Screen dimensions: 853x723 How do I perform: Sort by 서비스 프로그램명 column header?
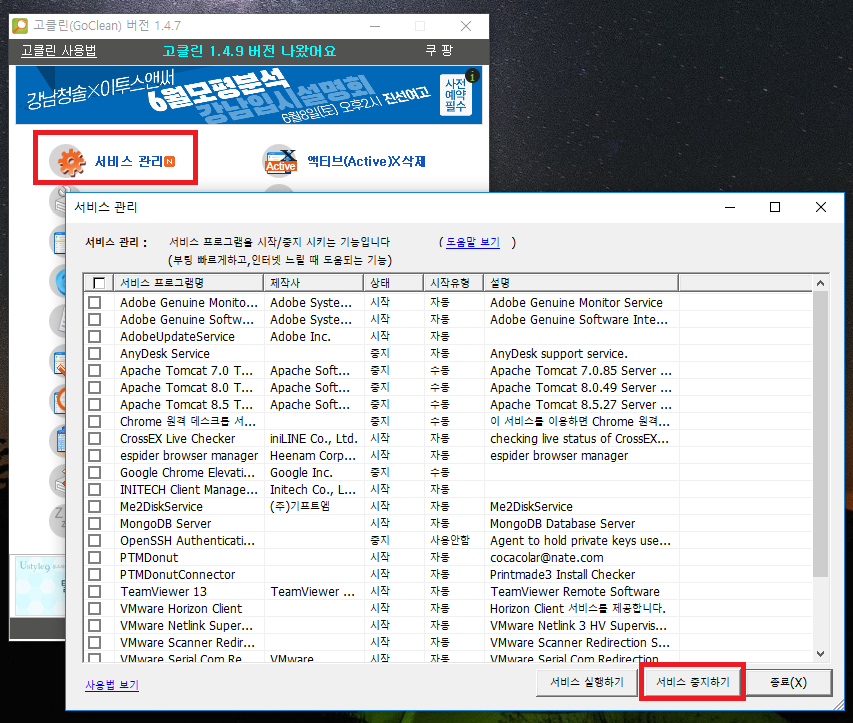point(188,283)
